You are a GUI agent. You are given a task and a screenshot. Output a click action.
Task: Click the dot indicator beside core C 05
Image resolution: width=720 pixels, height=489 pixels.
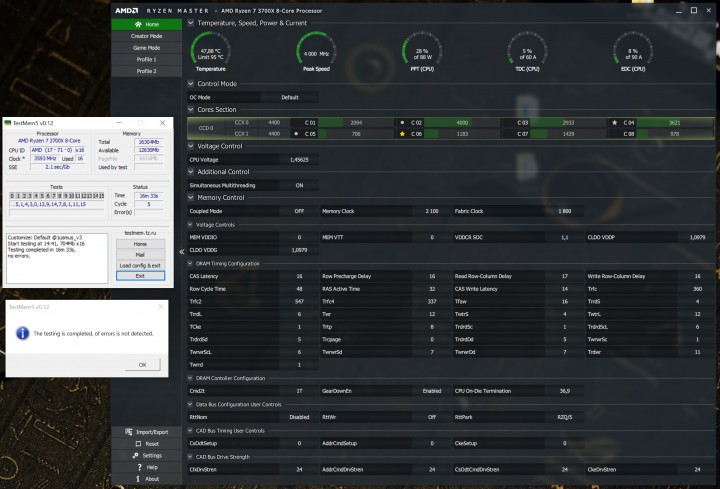tap(296, 134)
